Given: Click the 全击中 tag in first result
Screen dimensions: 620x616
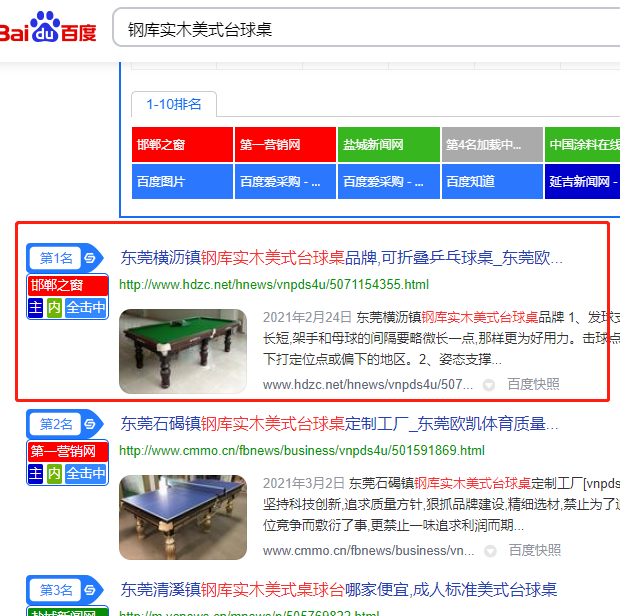Looking at the screenshot, I should pyautogui.click(x=86, y=308).
